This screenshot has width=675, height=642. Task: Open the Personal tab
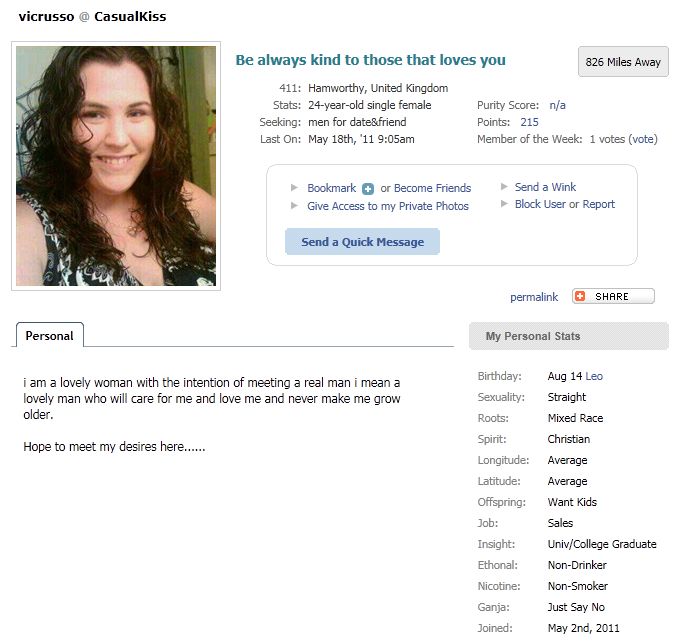50,335
